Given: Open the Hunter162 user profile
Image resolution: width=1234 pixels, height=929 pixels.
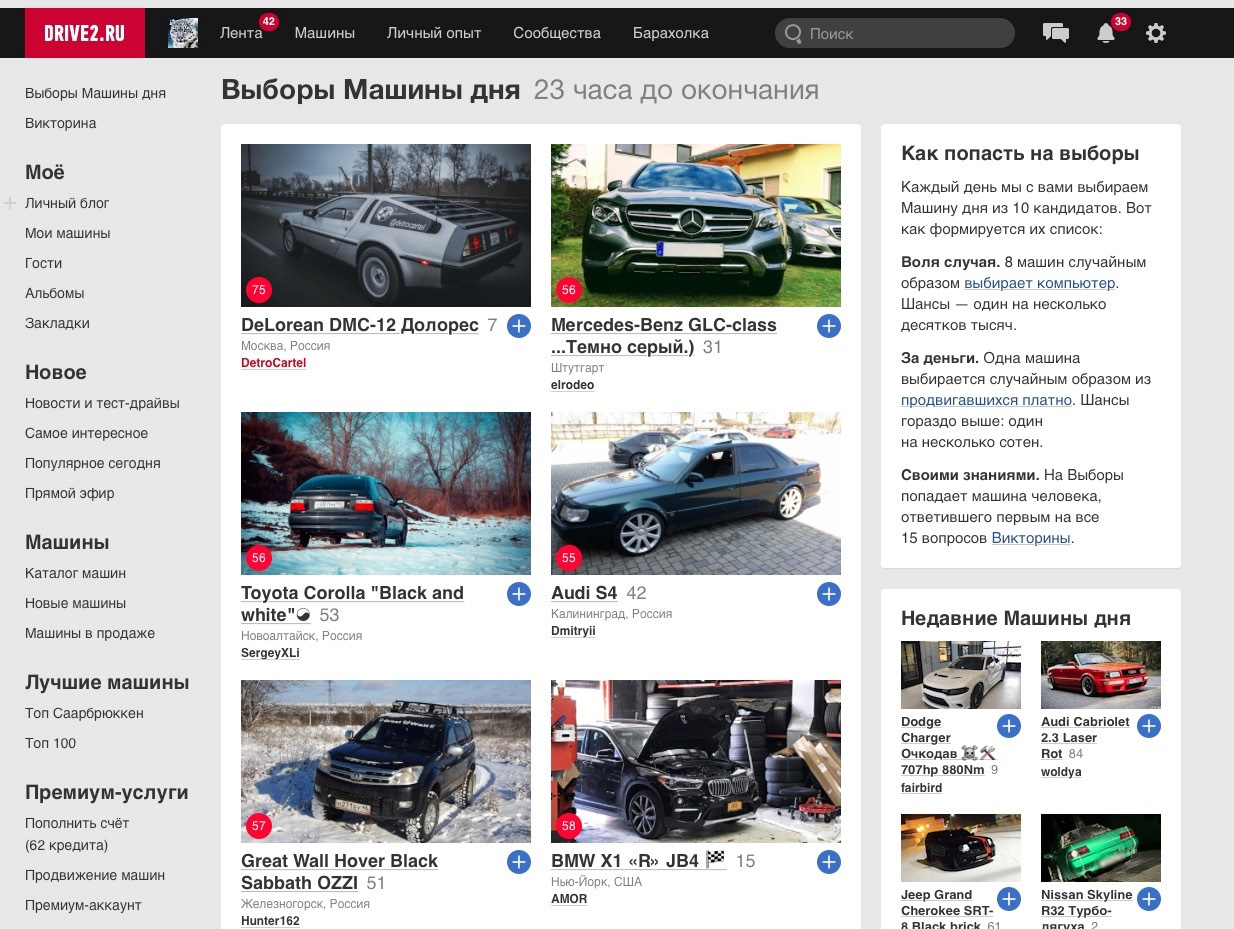Looking at the screenshot, I should (270, 921).
